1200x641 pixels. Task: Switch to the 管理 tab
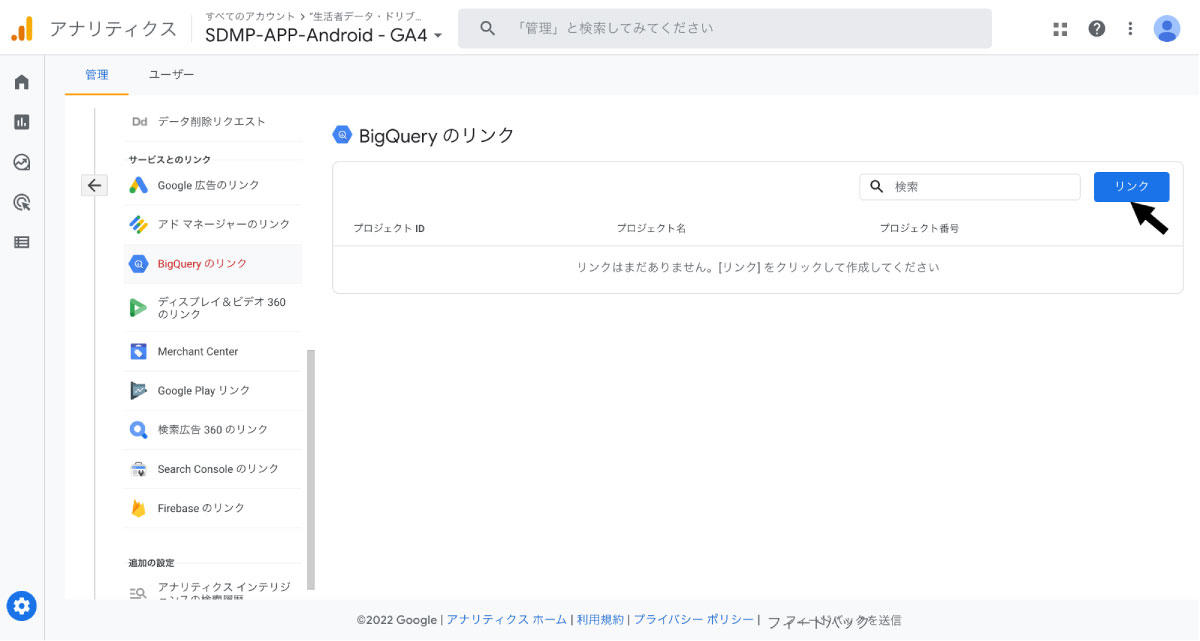pyautogui.click(x=97, y=75)
